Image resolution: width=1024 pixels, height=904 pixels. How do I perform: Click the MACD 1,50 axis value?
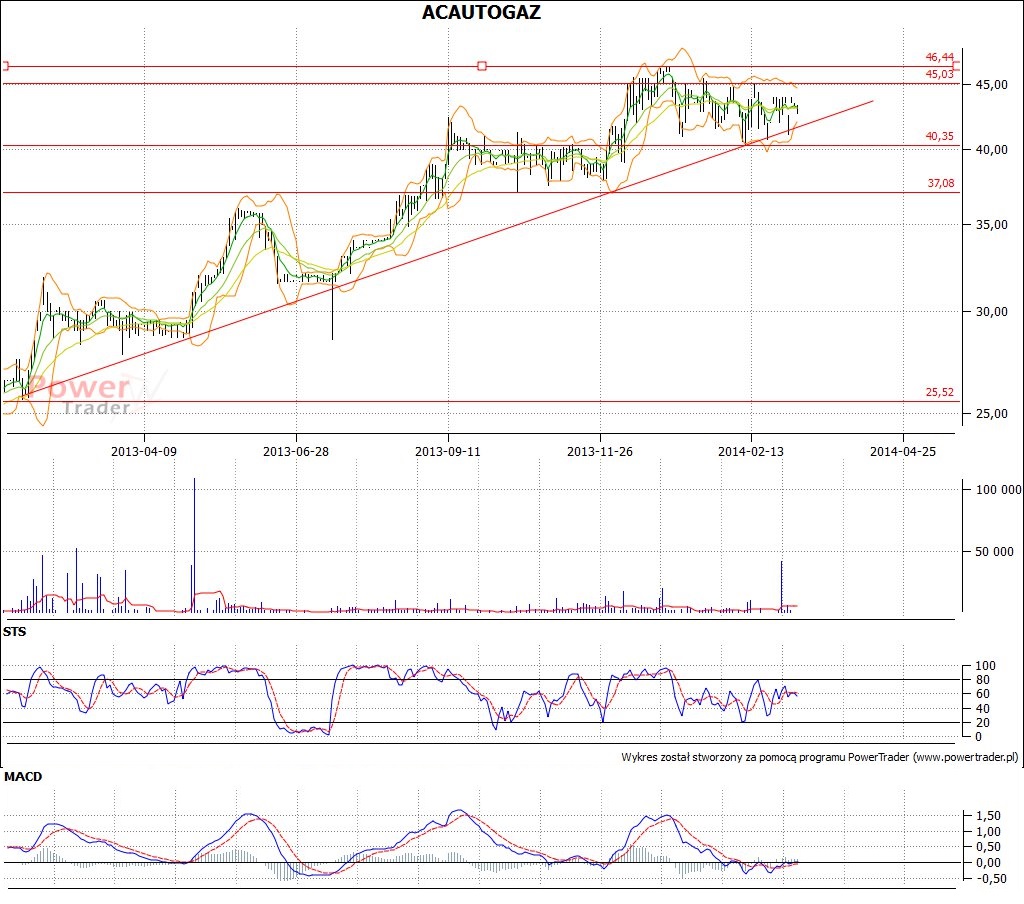pyautogui.click(x=988, y=816)
